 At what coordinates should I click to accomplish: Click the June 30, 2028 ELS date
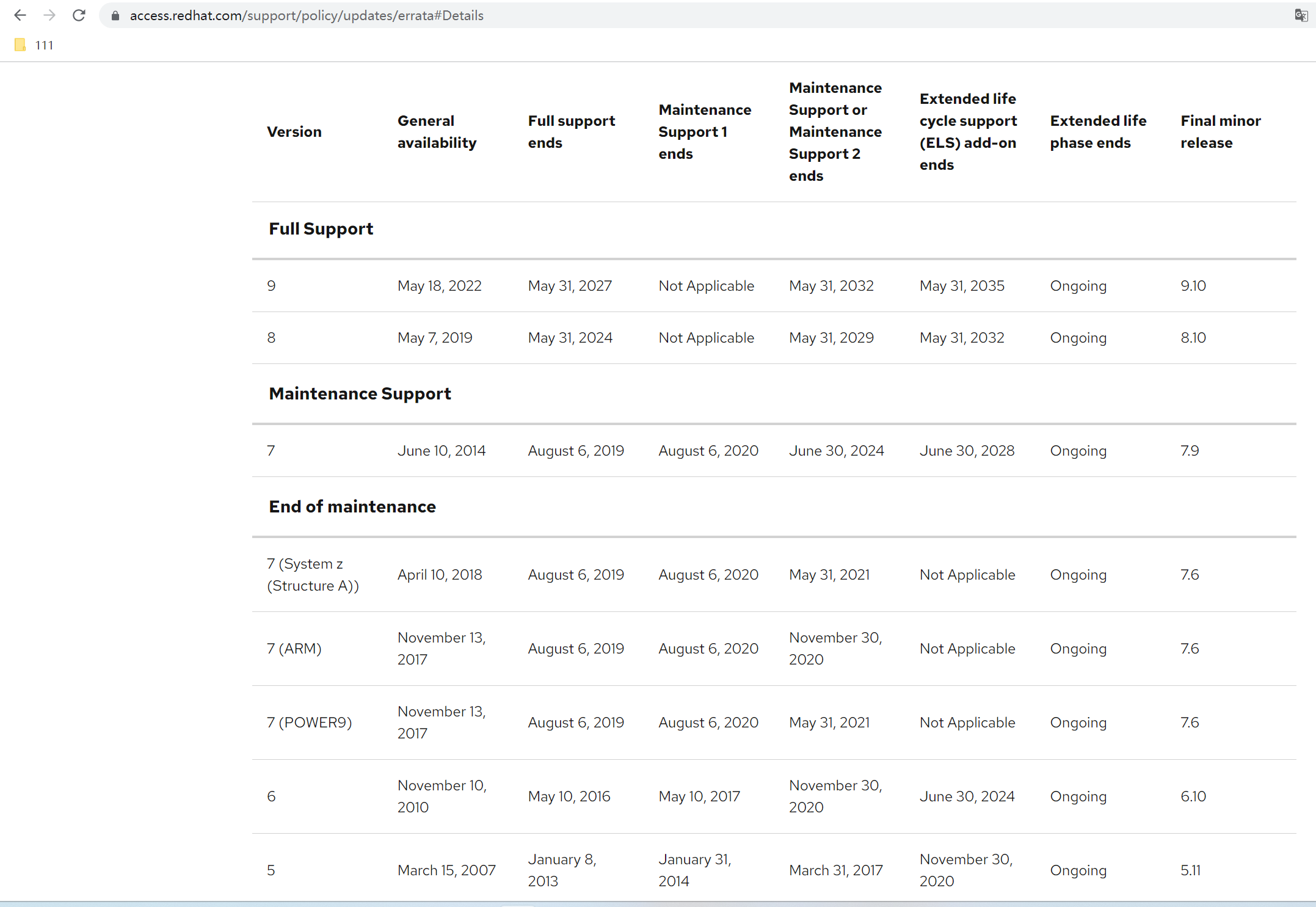click(967, 451)
